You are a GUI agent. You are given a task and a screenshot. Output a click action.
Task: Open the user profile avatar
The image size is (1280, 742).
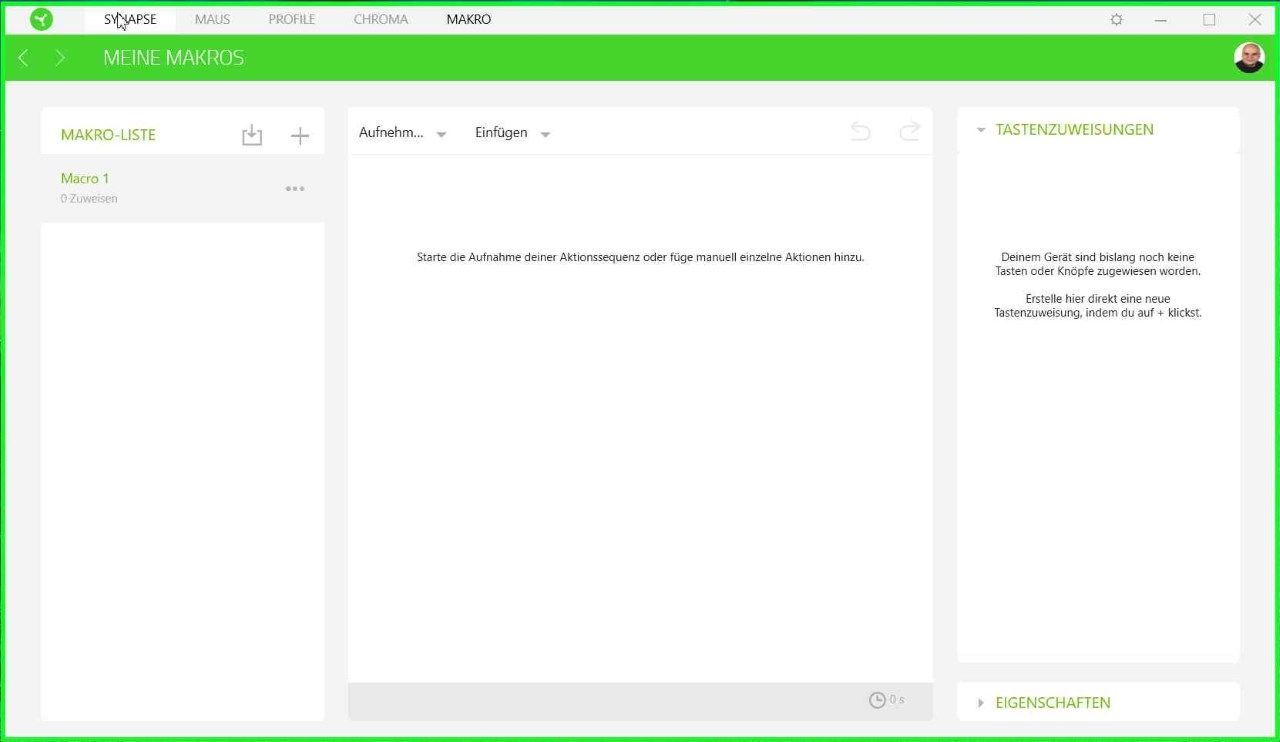pyautogui.click(x=1249, y=58)
